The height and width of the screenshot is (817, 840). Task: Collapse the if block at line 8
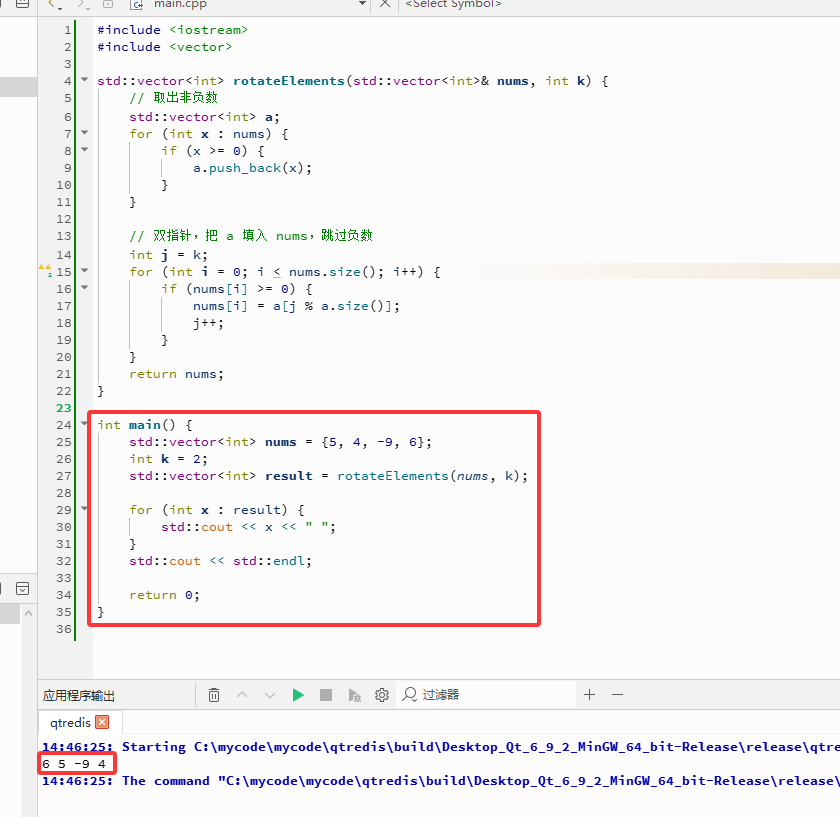[85, 149]
